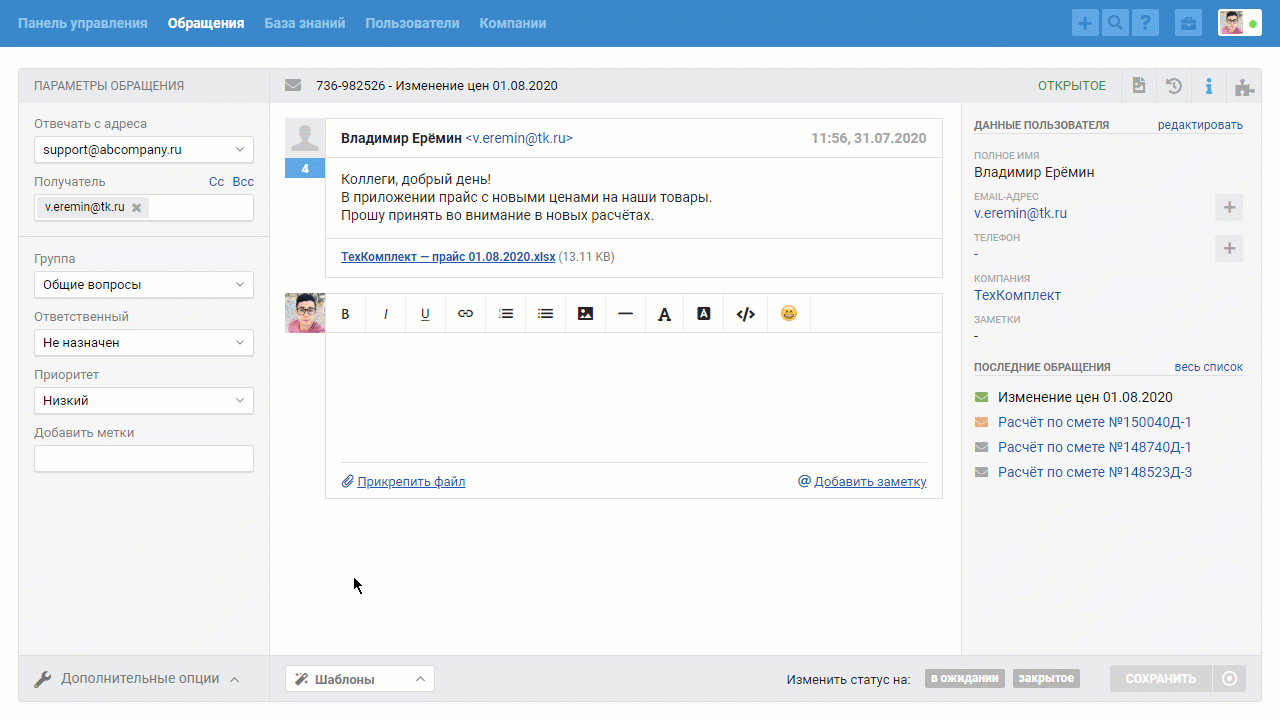Open company ТехКомплект link
The height and width of the screenshot is (720, 1280).
click(x=1017, y=295)
